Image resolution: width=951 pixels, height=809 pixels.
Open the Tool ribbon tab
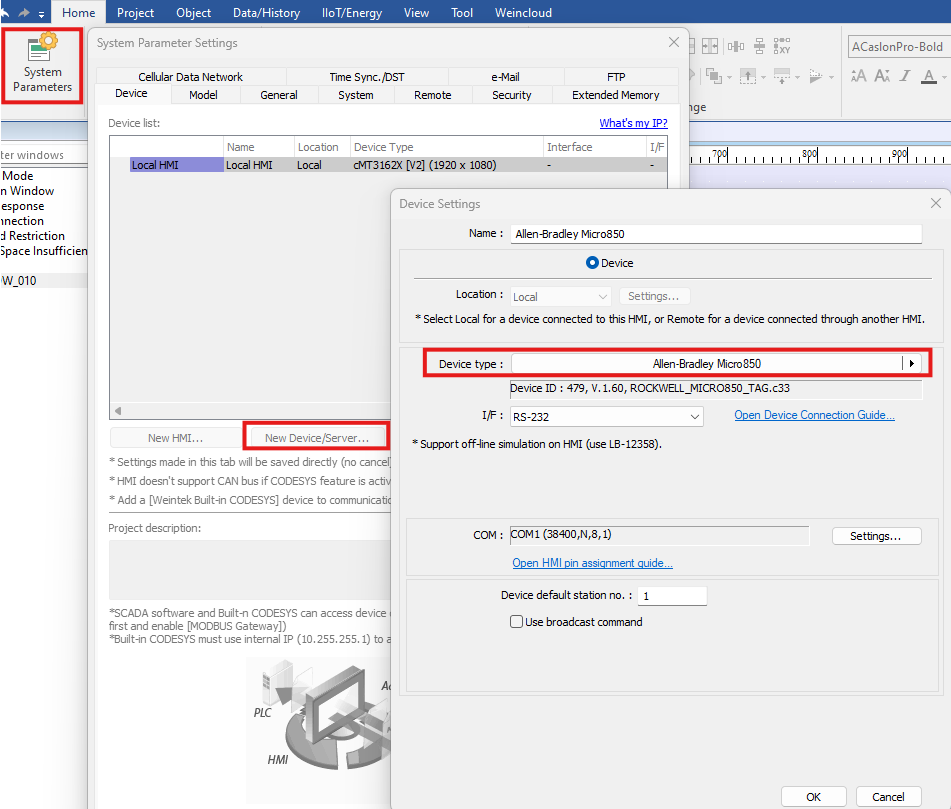[462, 12]
